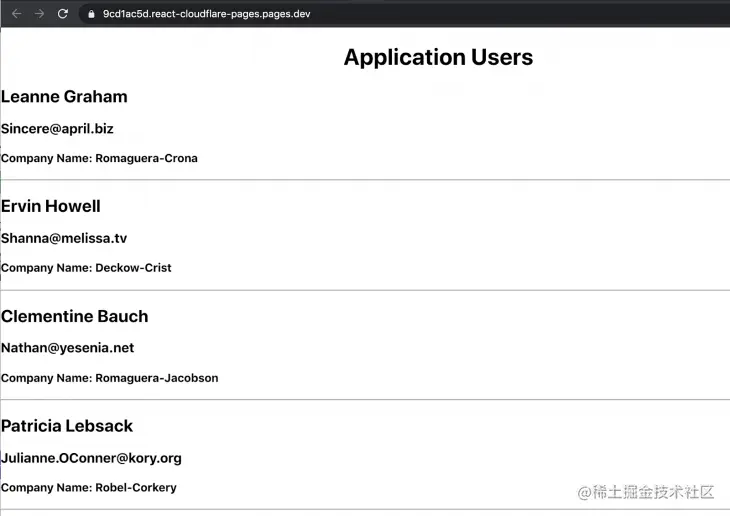Click Company Name: Deckow-Crist
The width and height of the screenshot is (730, 516).
(86, 268)
